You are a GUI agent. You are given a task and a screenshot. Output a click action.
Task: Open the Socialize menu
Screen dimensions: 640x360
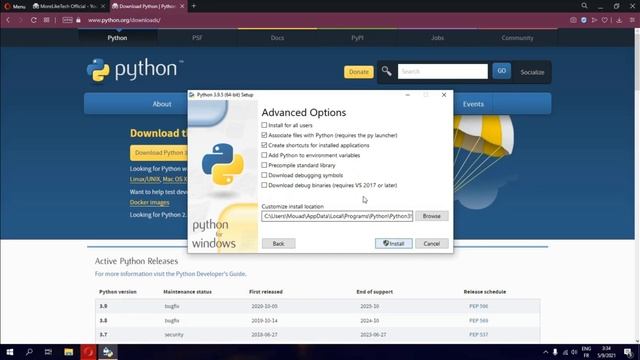(532, 72)
